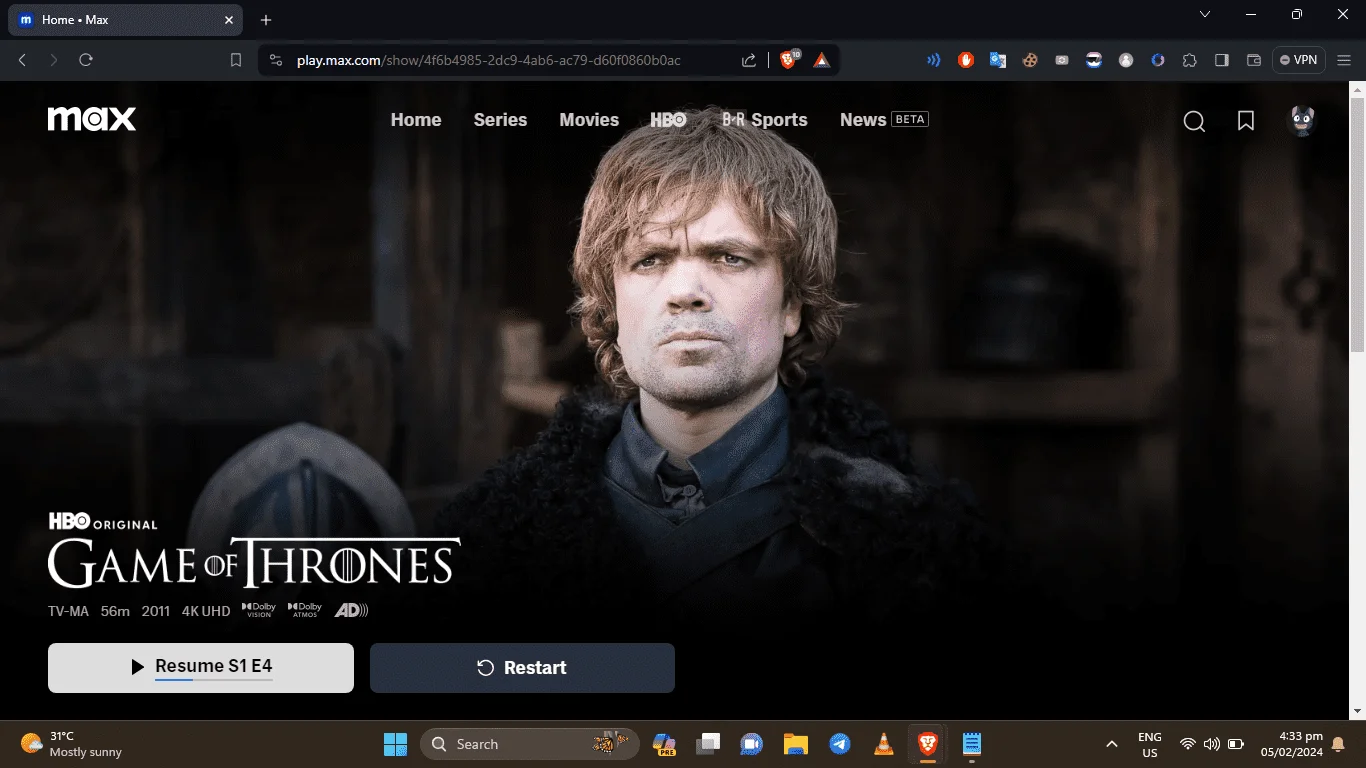Open a new browser tab
This screenshot has width=1366, height=768.
point(266,20)
